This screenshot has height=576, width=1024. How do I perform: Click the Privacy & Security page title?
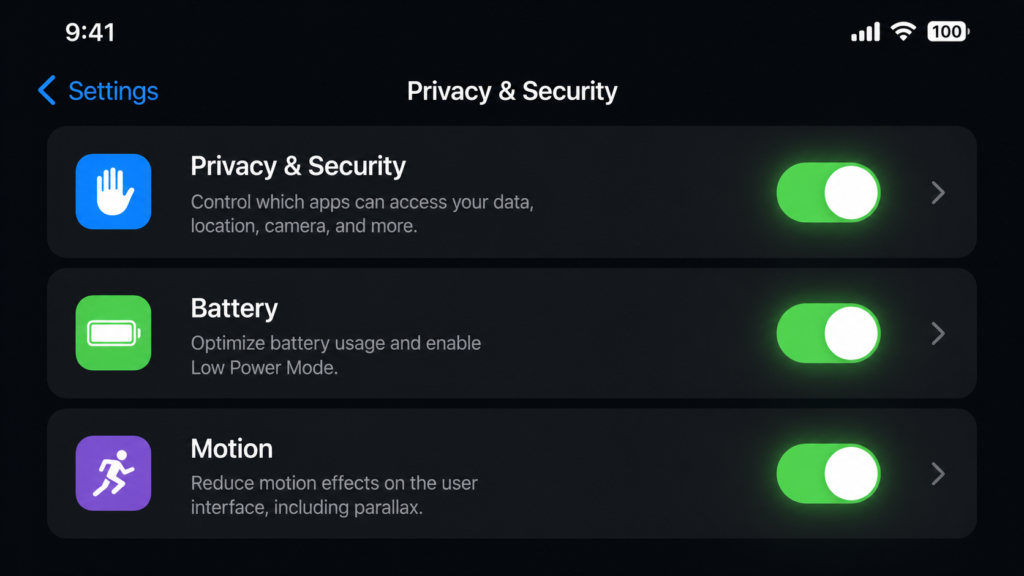point(512,91)
